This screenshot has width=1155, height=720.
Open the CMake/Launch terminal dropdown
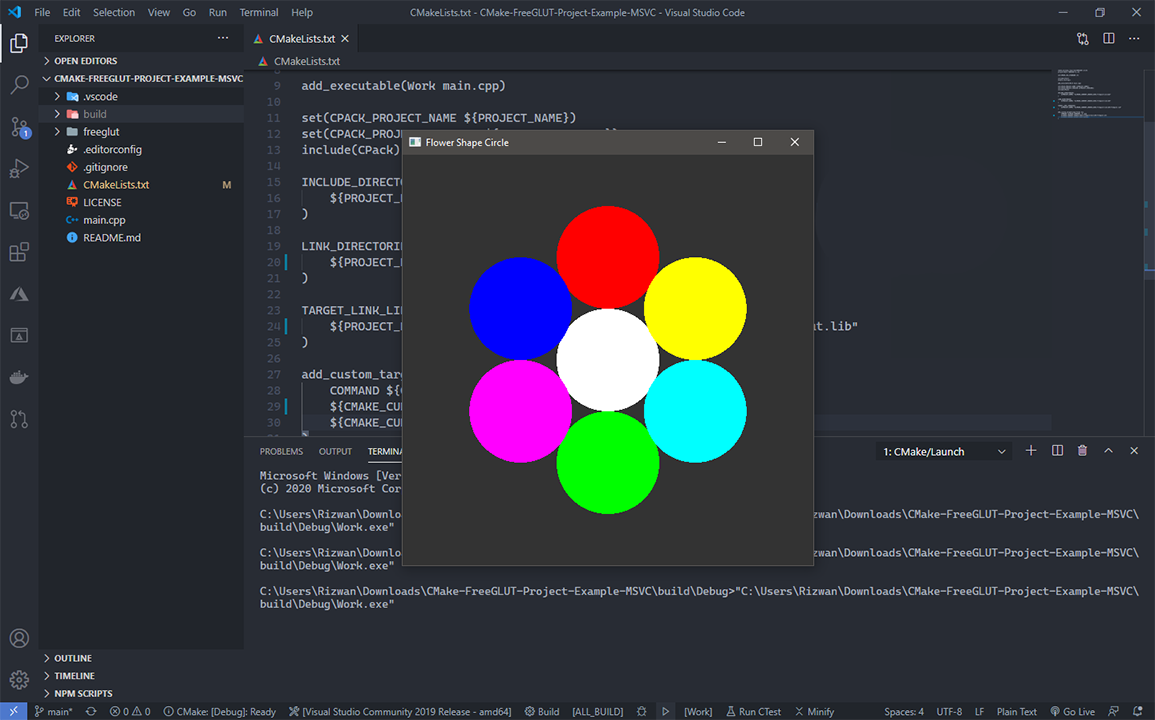click(945, 452)
